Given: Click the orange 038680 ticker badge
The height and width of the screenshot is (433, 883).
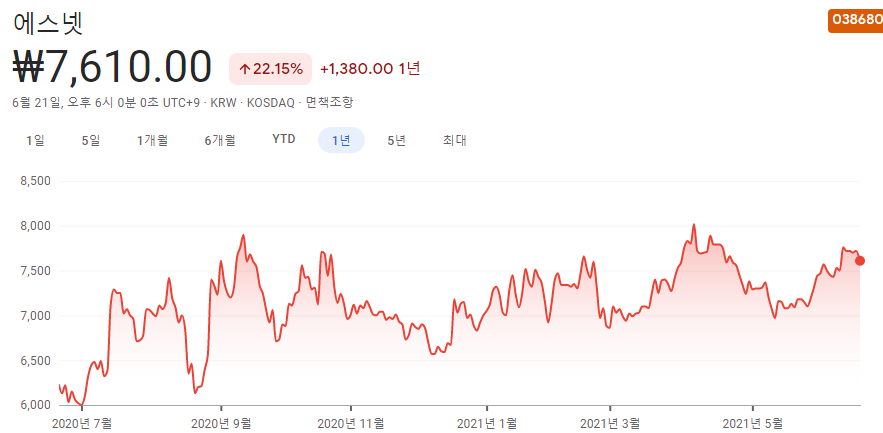Looking at the screenshot, I should coord(856,20).
